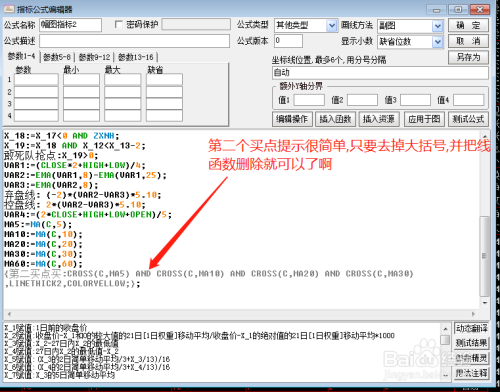Minimize the 指标公式编辑器 window
This screenshot has height=392, width=500.
click(436, 9)
